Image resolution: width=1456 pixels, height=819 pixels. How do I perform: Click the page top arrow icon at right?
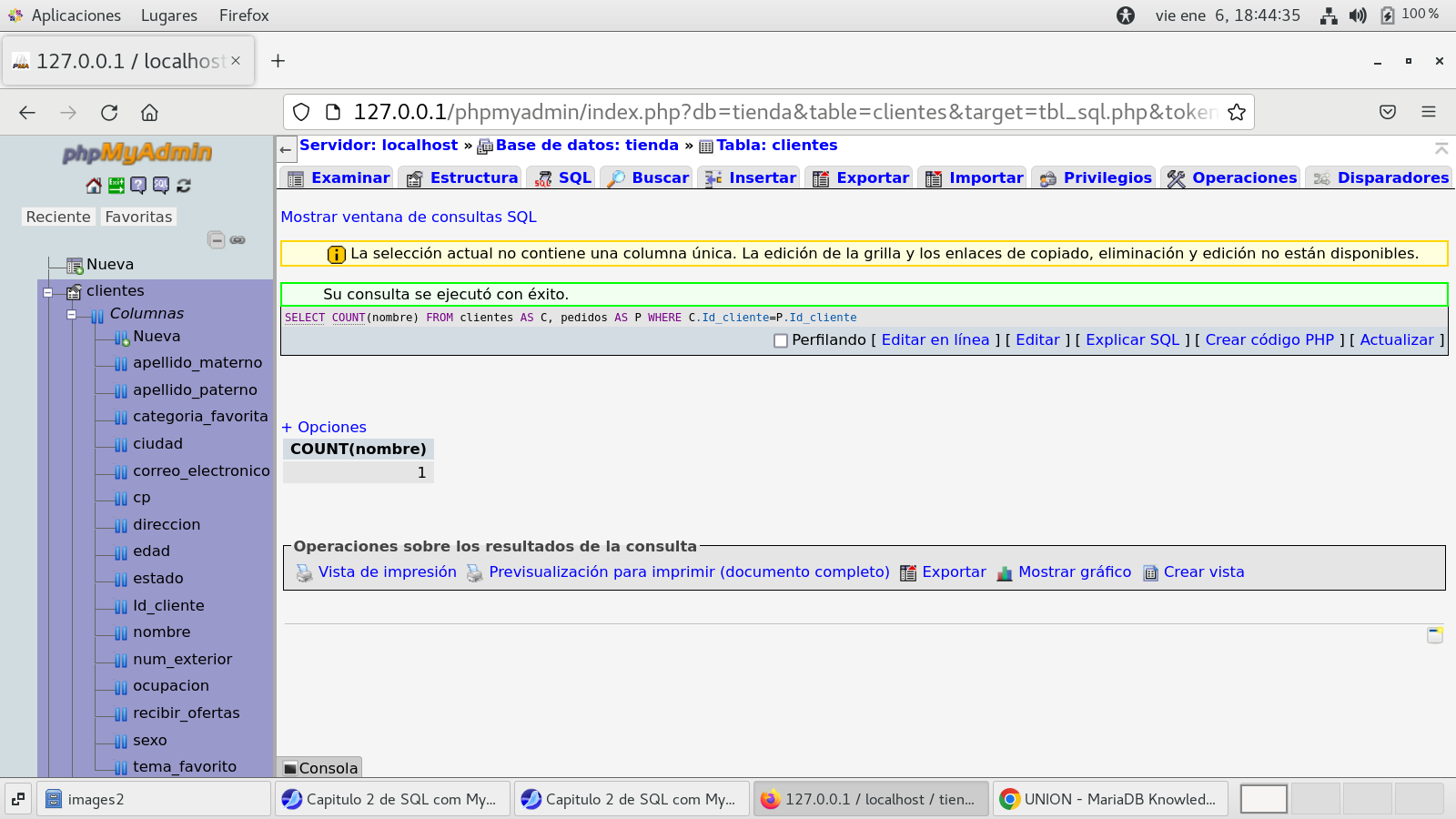coord(1441,148)
